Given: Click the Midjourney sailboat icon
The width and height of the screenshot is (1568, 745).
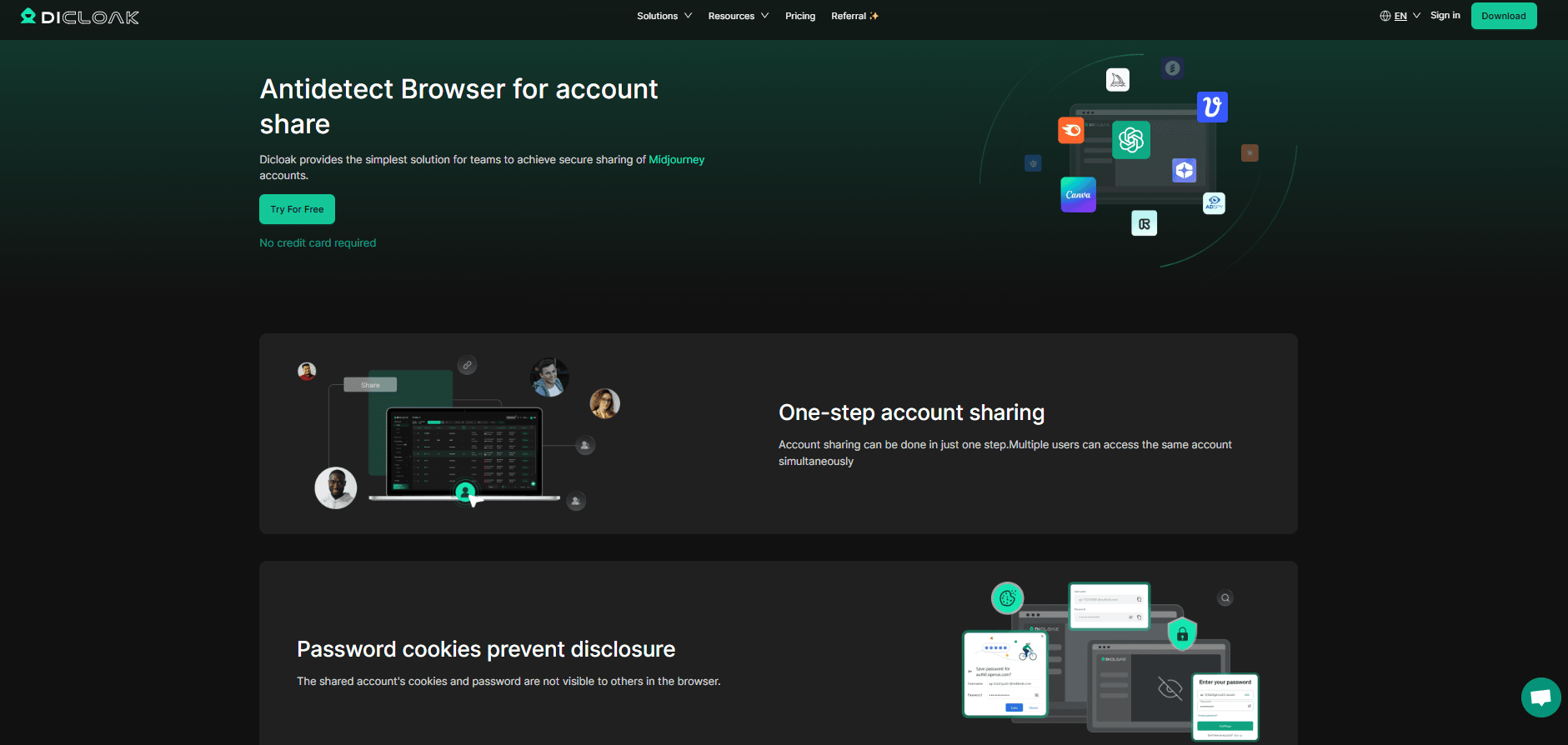Looking at the screenshot, I should point(1118,80).
